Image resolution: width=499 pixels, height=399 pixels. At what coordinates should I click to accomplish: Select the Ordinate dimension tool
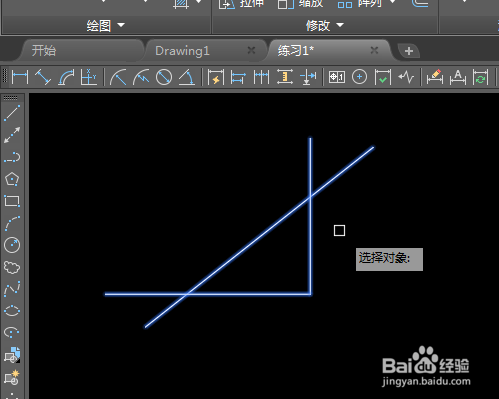(89, 77)
